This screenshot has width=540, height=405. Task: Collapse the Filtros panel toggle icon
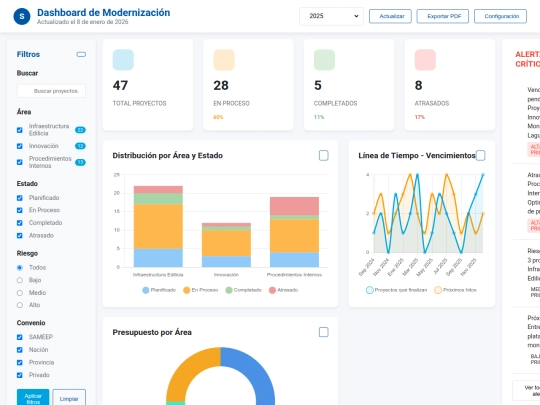[x=81, y=54]
